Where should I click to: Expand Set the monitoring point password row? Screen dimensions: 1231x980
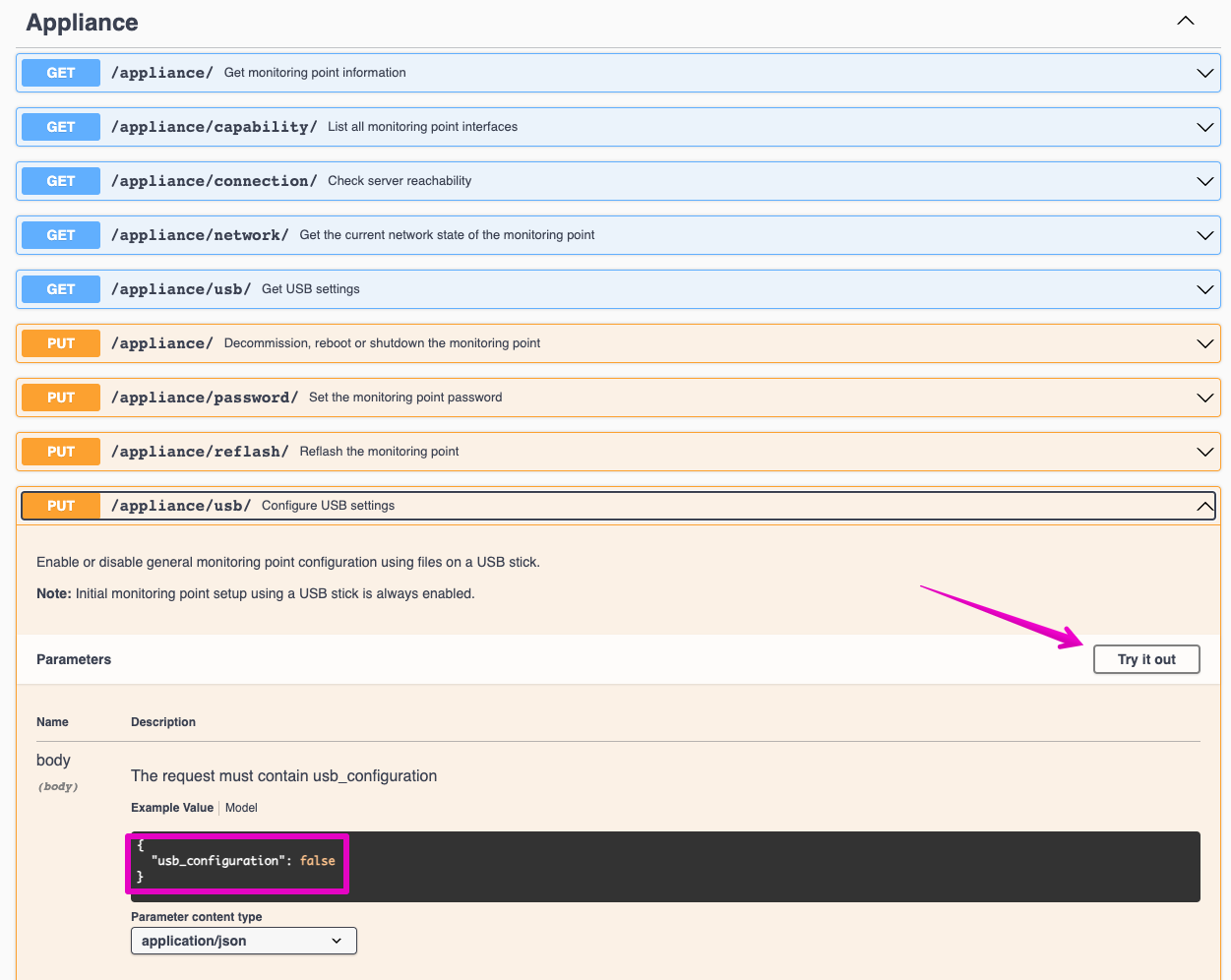point(405,398)
